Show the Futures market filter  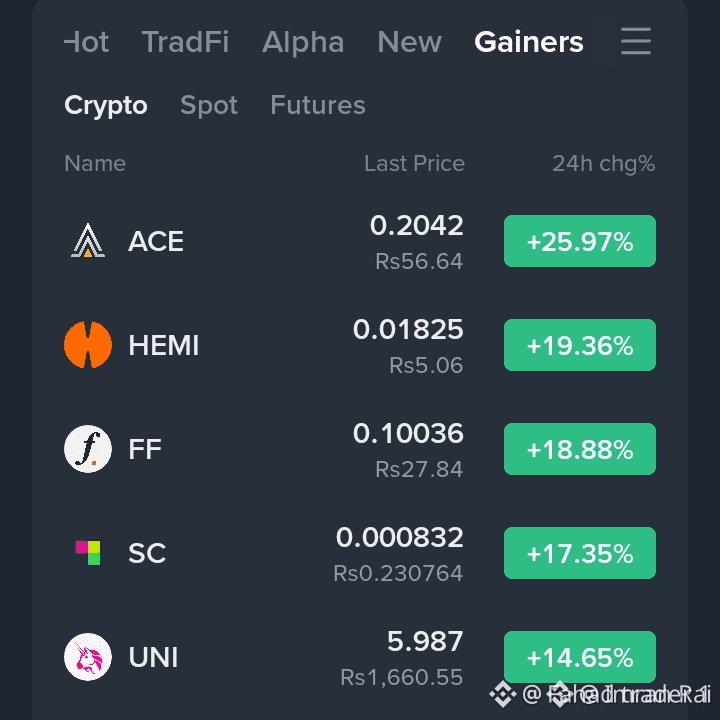tap(318, 105)
